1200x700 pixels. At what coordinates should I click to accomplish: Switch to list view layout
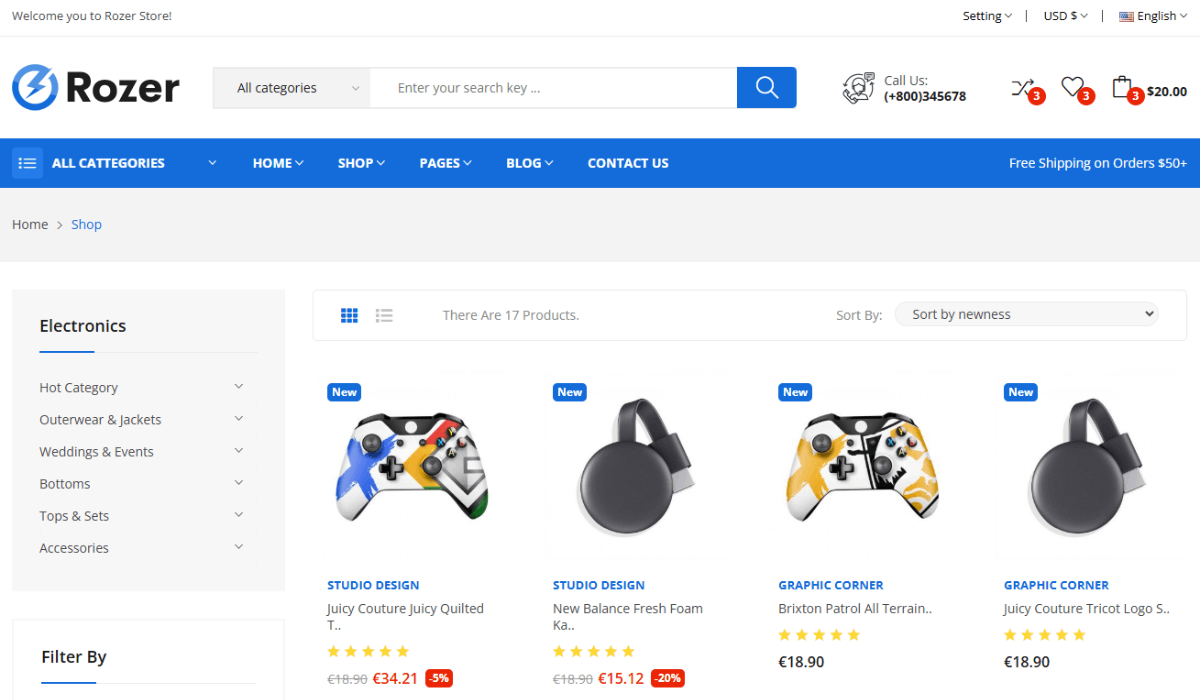click(x=384, y=315)
